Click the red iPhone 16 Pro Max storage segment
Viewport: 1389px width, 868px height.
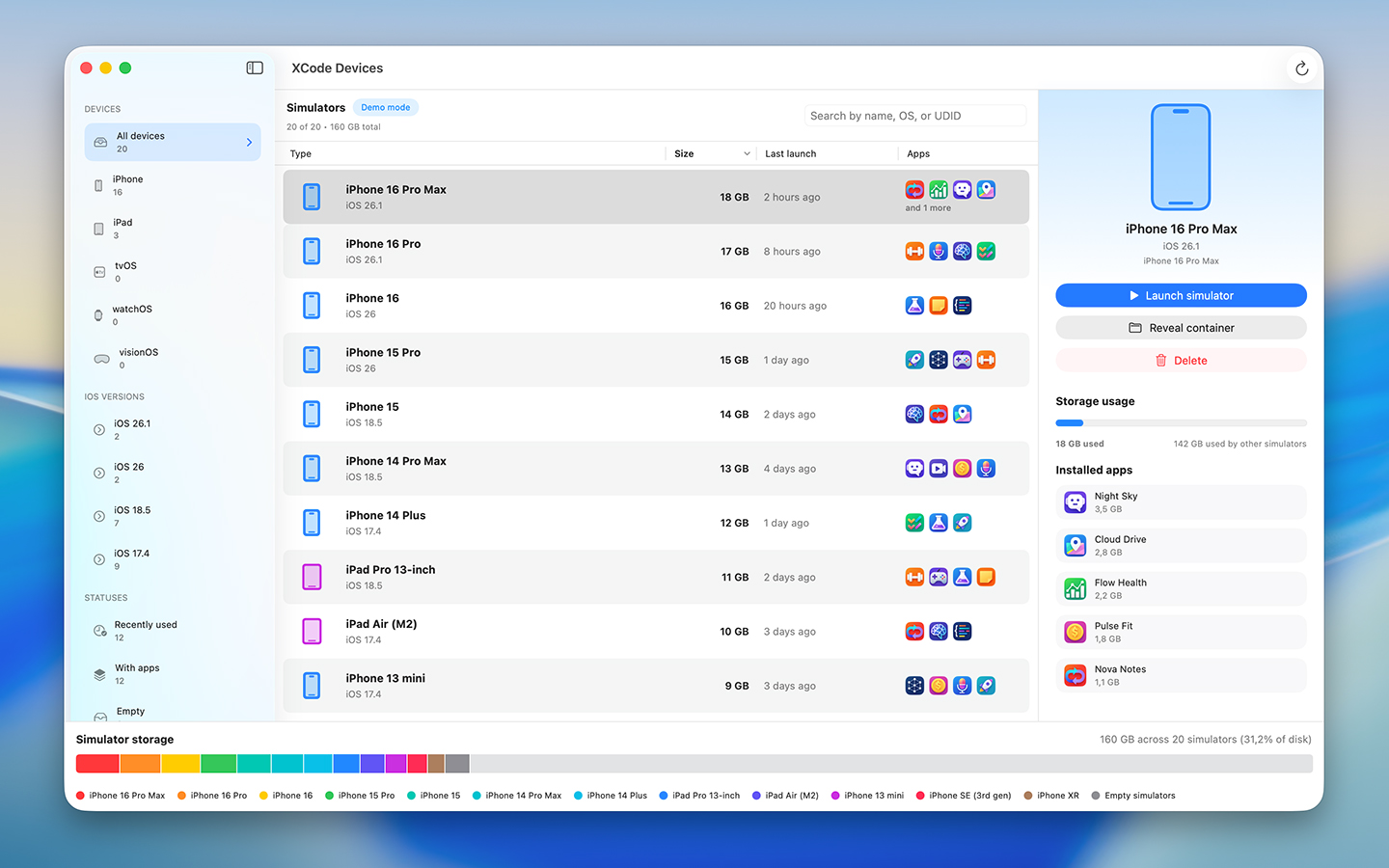[97, 763]
